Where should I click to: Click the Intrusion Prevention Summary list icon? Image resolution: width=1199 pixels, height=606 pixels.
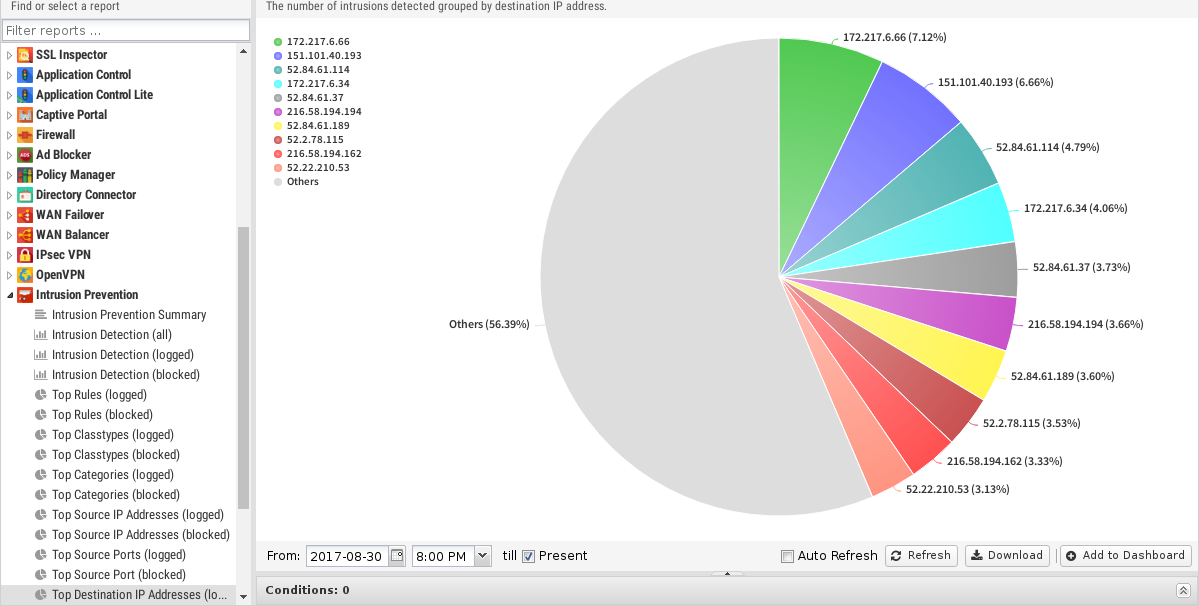tap(41, 315)
